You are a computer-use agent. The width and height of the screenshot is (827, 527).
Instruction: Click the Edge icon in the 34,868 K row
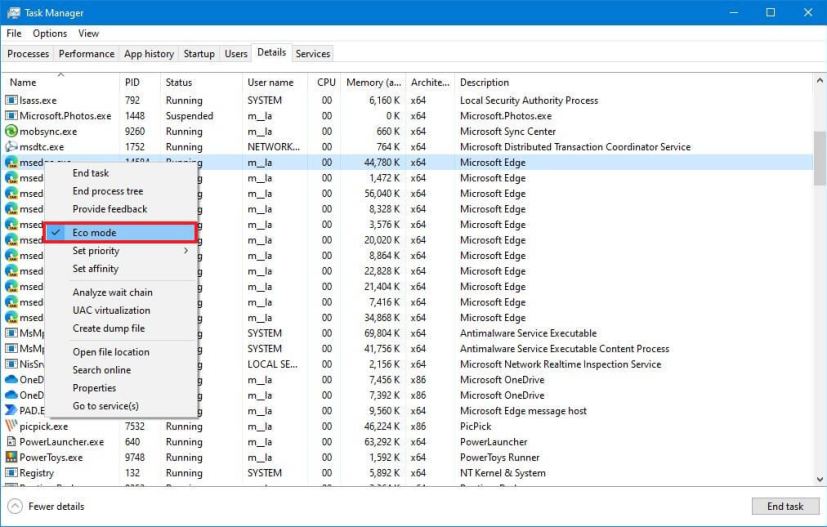click(x=11, y=318)
